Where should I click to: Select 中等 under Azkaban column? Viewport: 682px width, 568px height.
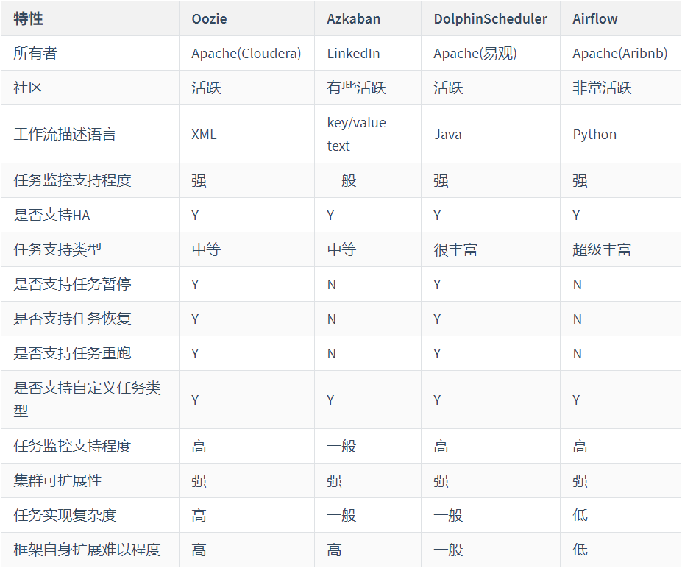pos(341,249)
